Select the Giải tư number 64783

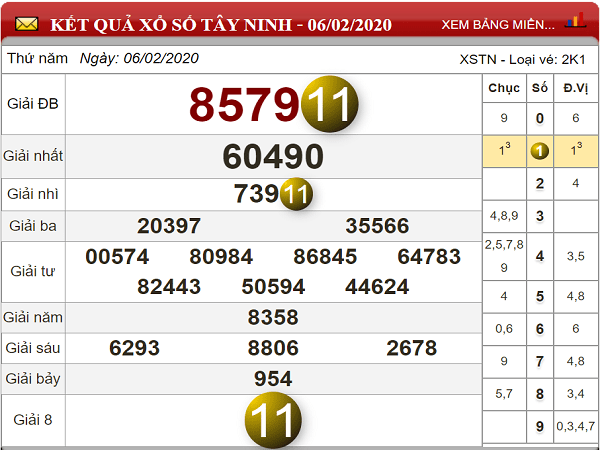(x=429, y=256)
